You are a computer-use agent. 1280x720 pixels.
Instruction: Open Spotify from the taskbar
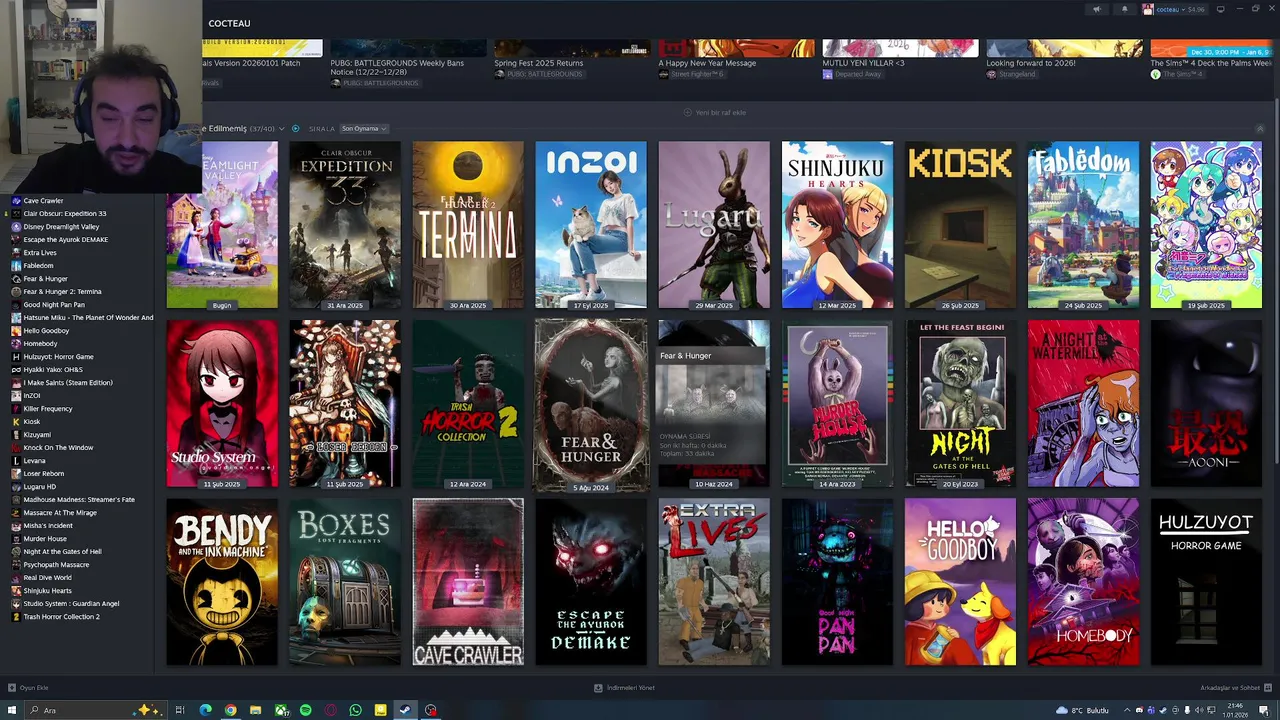coord(305,710)
